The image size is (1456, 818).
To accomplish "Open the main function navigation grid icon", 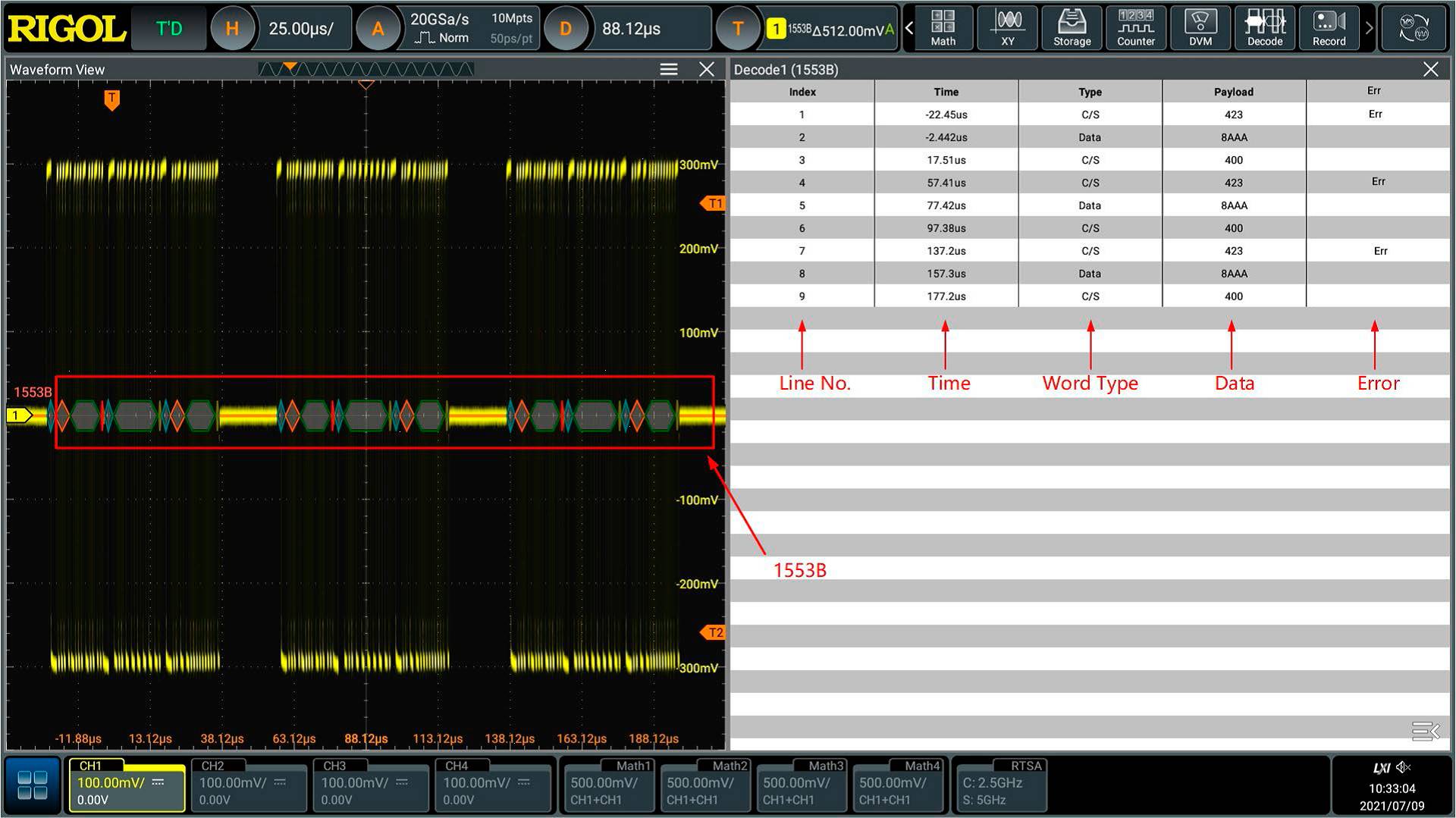I will (33, 785).
